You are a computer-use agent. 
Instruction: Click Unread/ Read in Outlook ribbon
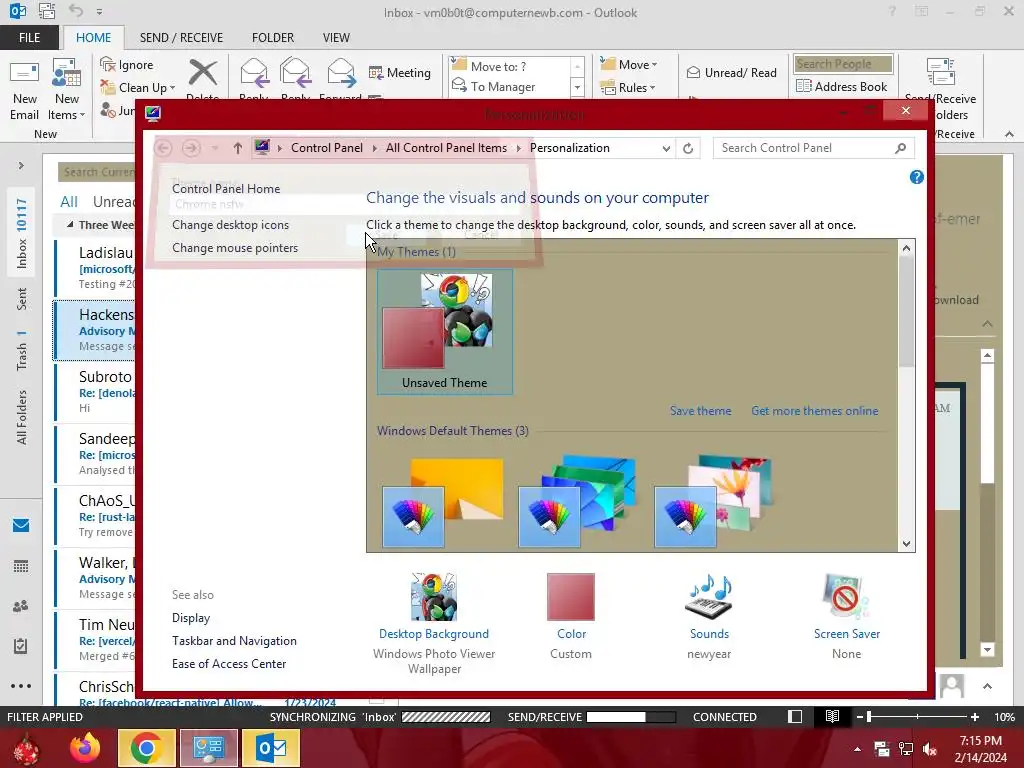click(731, 72)
